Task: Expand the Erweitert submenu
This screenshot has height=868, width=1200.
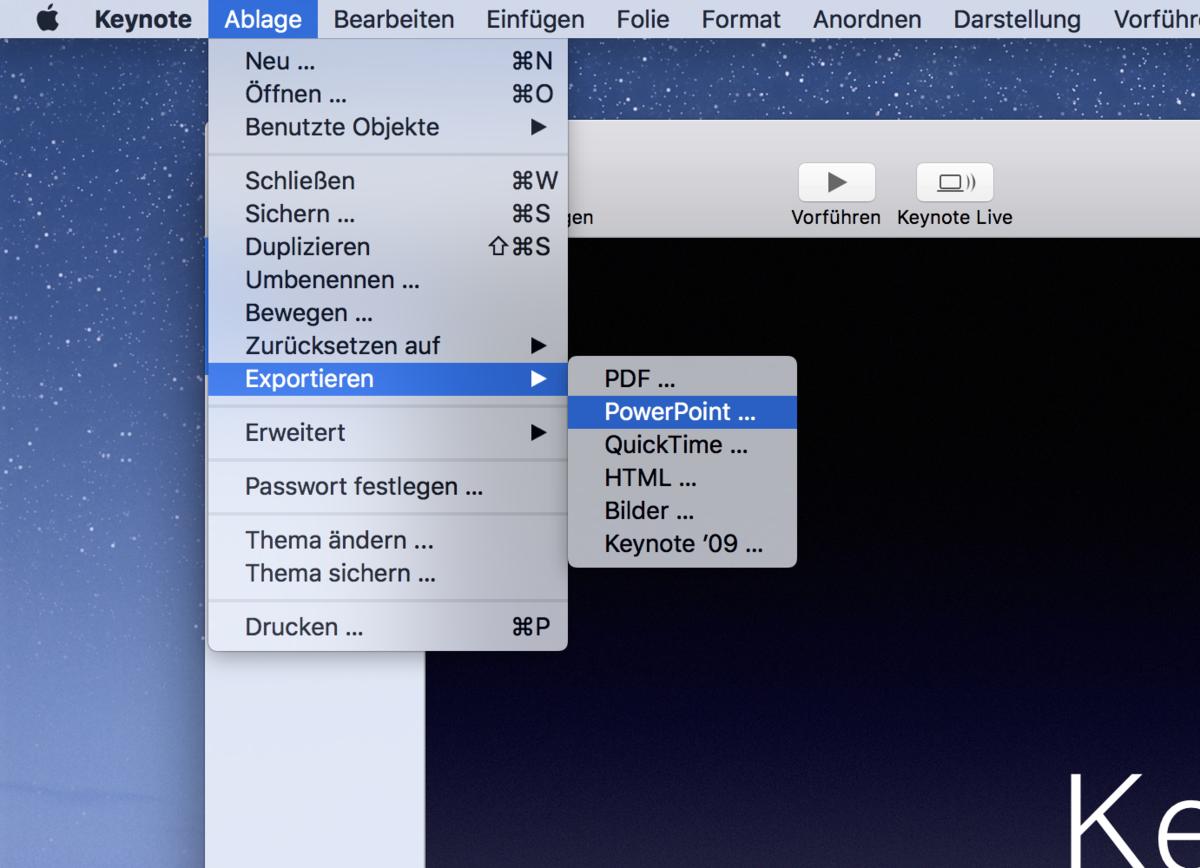Action: [x=388, y=433]
